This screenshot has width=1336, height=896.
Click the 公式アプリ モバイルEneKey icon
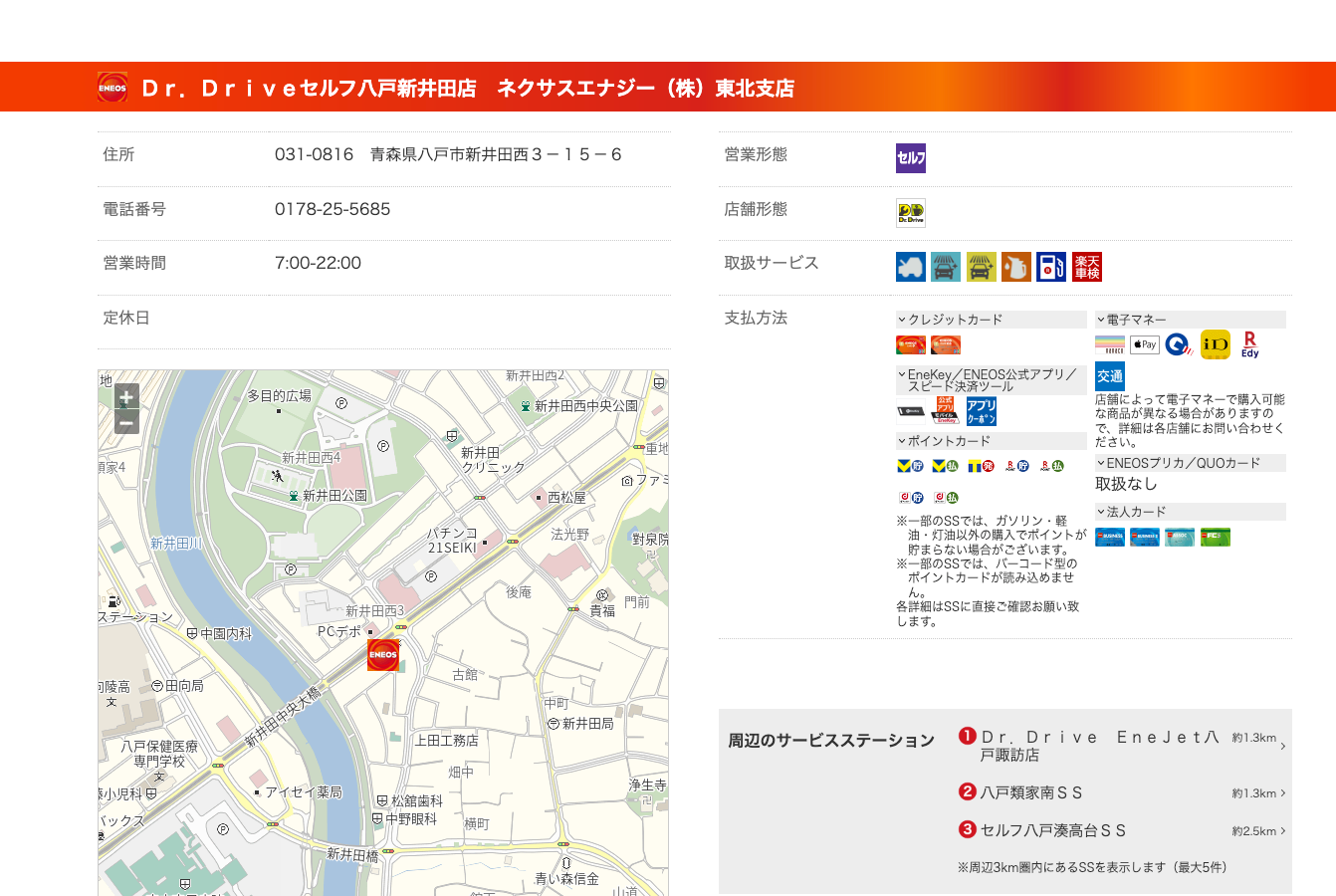946,411
